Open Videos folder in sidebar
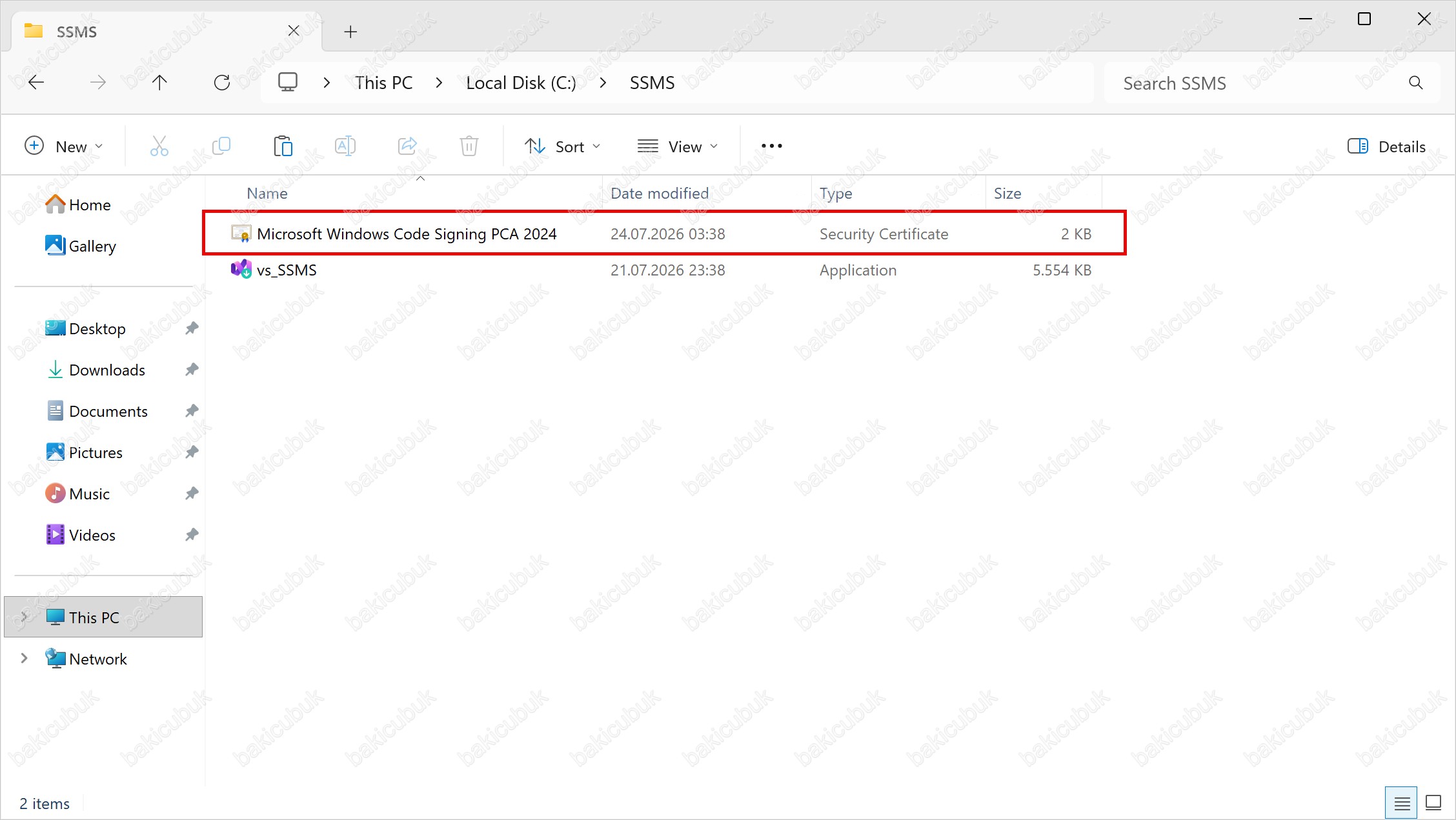Screen dimensions: 1456x820 tap(81, 535)
